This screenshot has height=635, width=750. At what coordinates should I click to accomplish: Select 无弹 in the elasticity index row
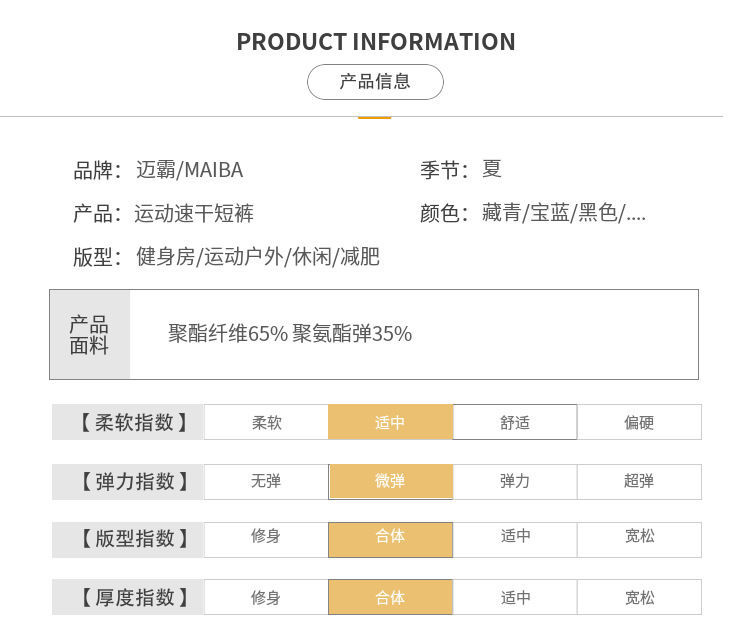click(x=266, y=482)
